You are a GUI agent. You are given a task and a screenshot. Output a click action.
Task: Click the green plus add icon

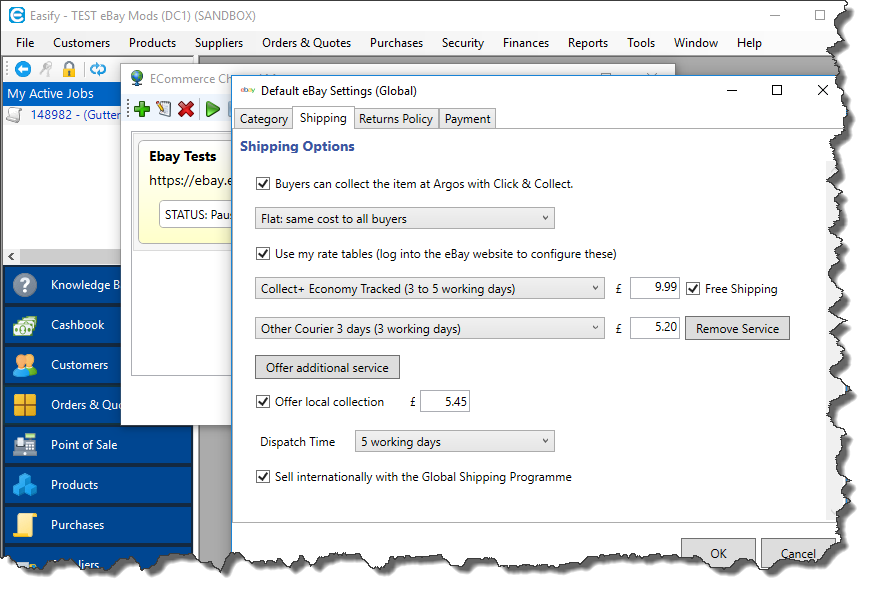(141, 109)
